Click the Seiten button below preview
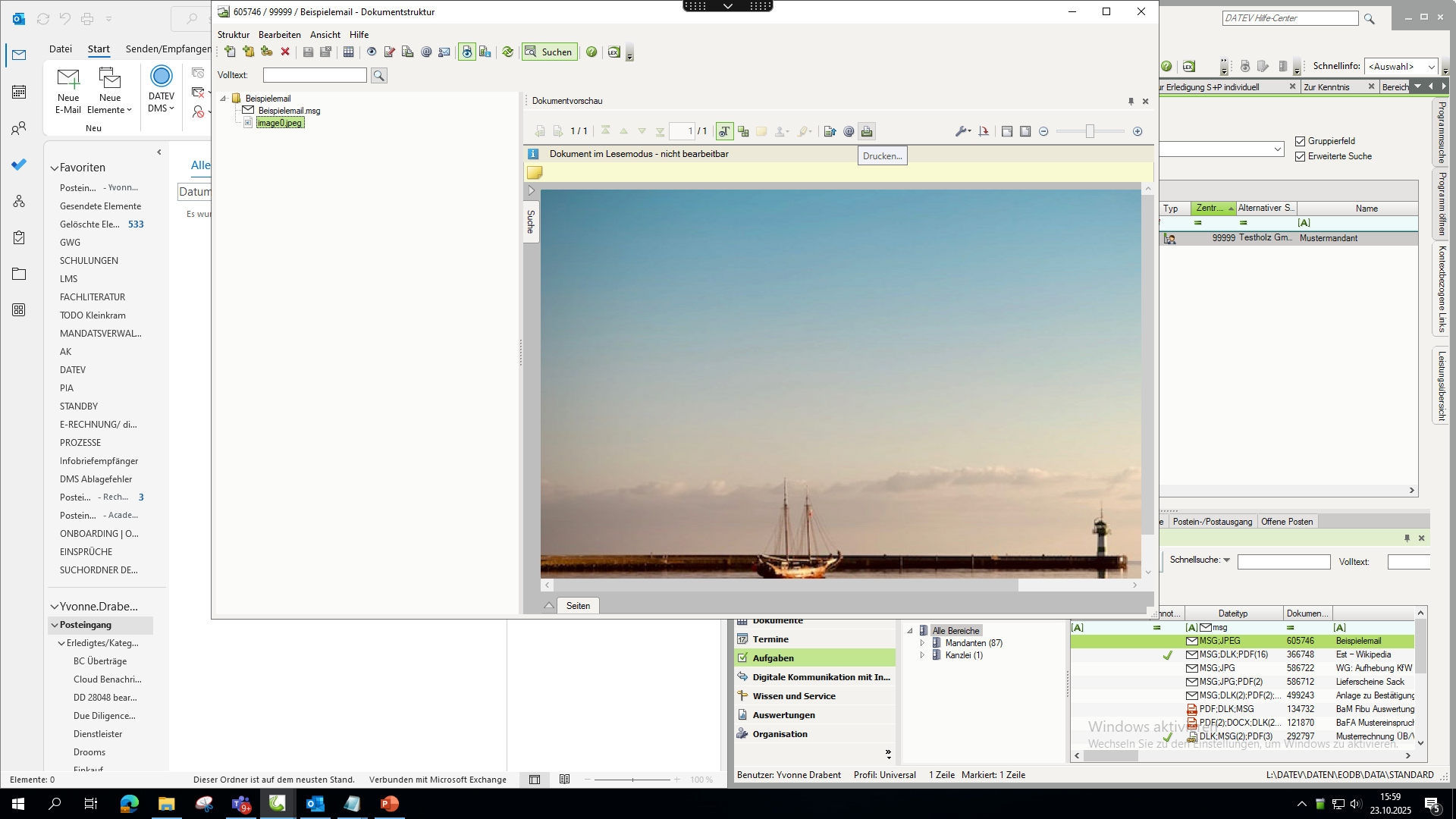 (578, 605)
